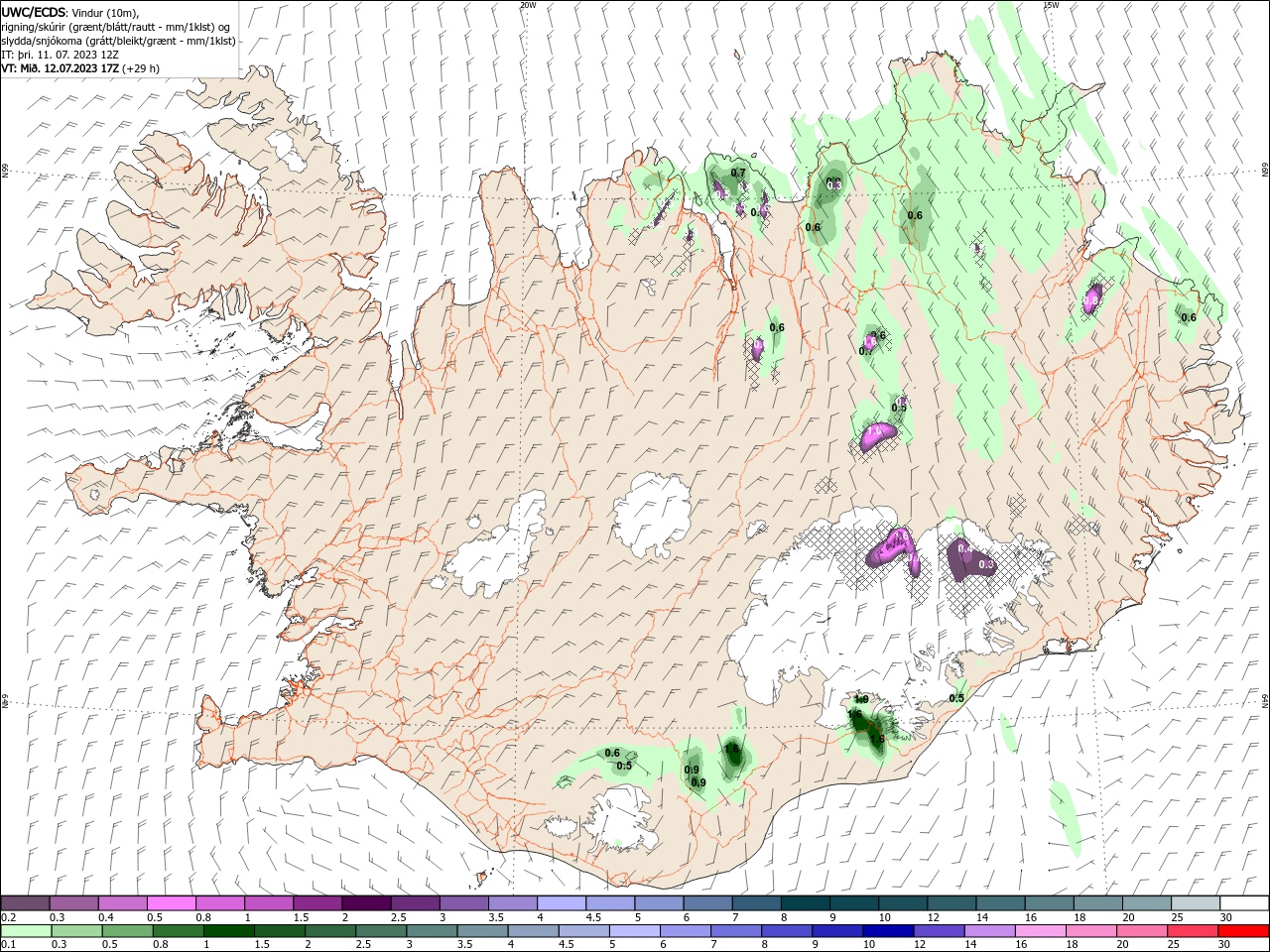Viewport: 1270px width, 952px height.
Task: Click the pale grey 25 mm snow-scale swatch
Action: pyautogui.click(x=1195, y=903)
